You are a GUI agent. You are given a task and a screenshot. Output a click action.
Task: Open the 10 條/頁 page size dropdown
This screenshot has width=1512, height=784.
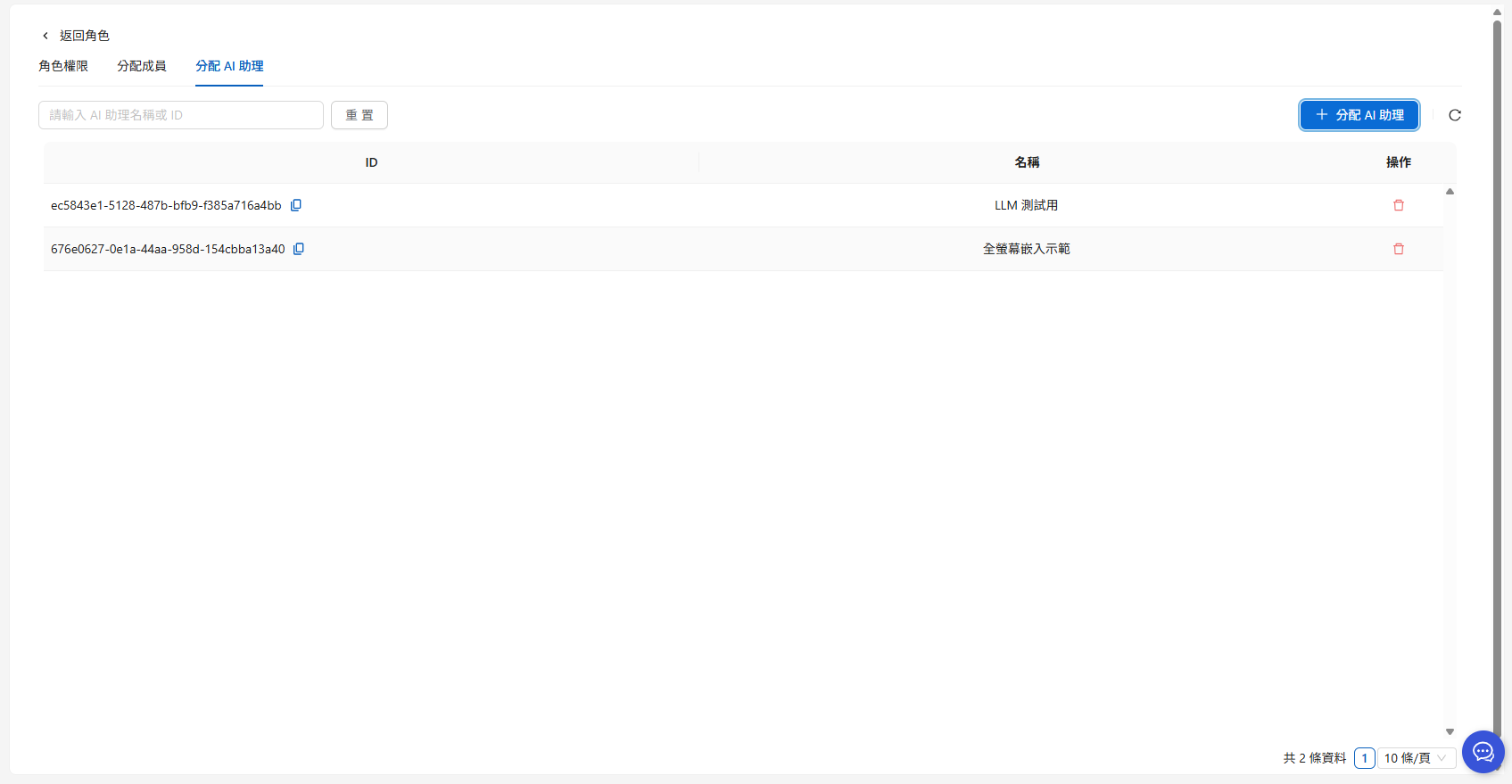click(x=1416, y=758)
